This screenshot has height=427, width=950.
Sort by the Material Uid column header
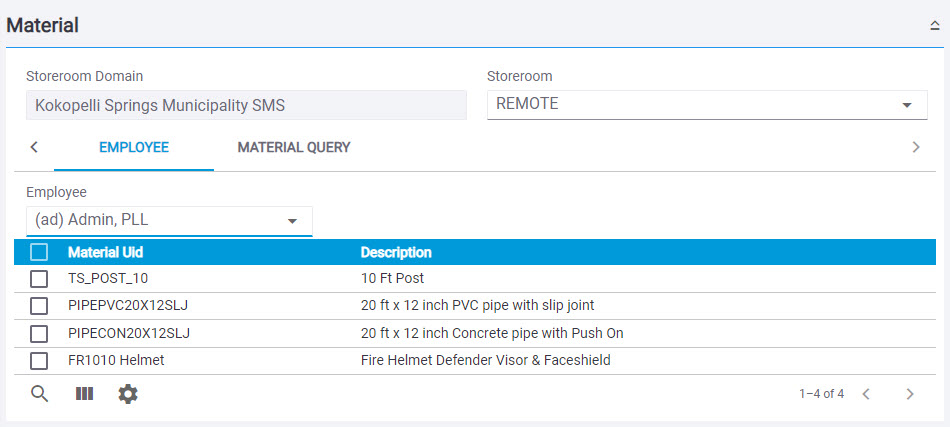[x=105, y=252]
